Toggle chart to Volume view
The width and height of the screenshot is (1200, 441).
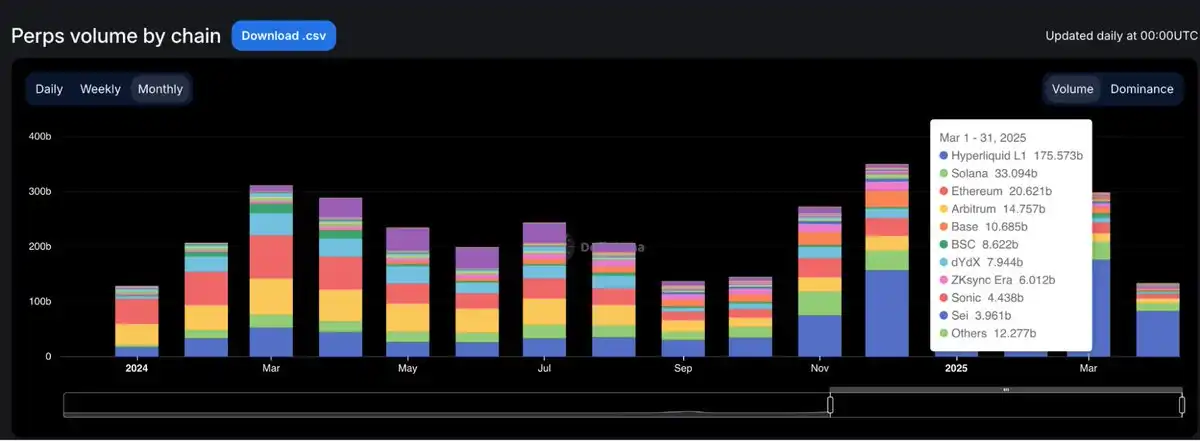(1072, 89)
